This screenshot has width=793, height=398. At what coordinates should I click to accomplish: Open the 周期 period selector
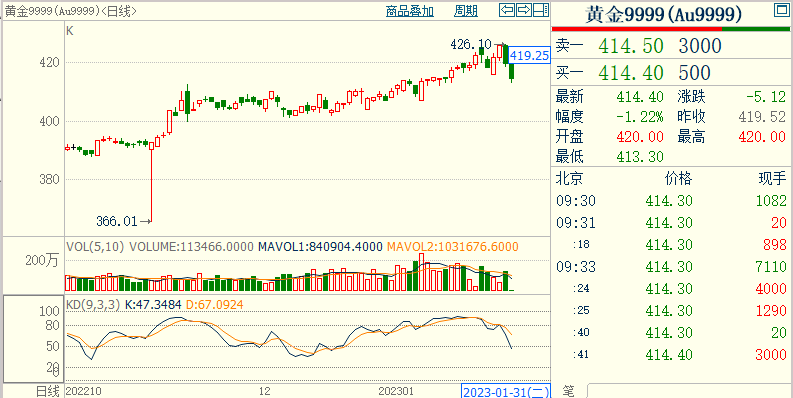(x=465, y=11)
